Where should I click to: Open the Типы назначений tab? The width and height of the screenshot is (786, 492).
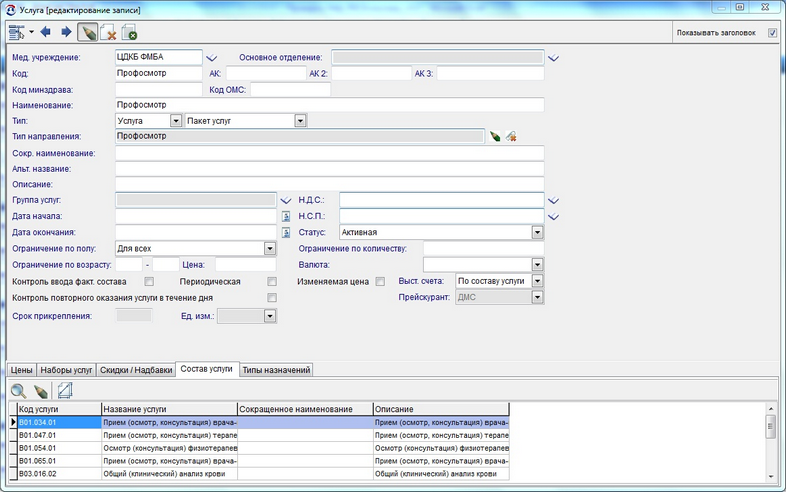[276, 370]
